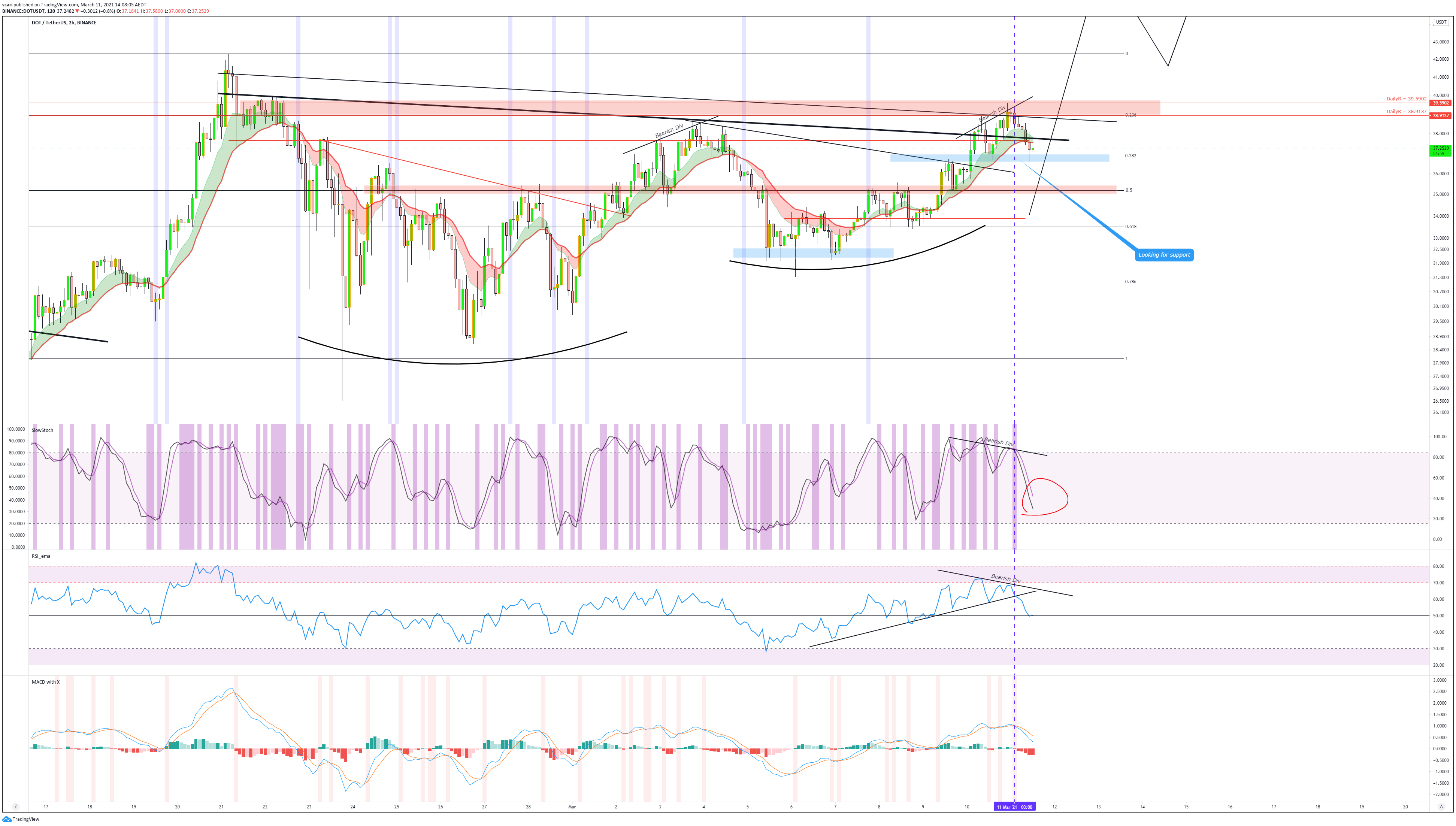Viewport: 1456px width, 826px height.
Task: Click date 28 on the time axis
Action: click(x=528, y=807)
